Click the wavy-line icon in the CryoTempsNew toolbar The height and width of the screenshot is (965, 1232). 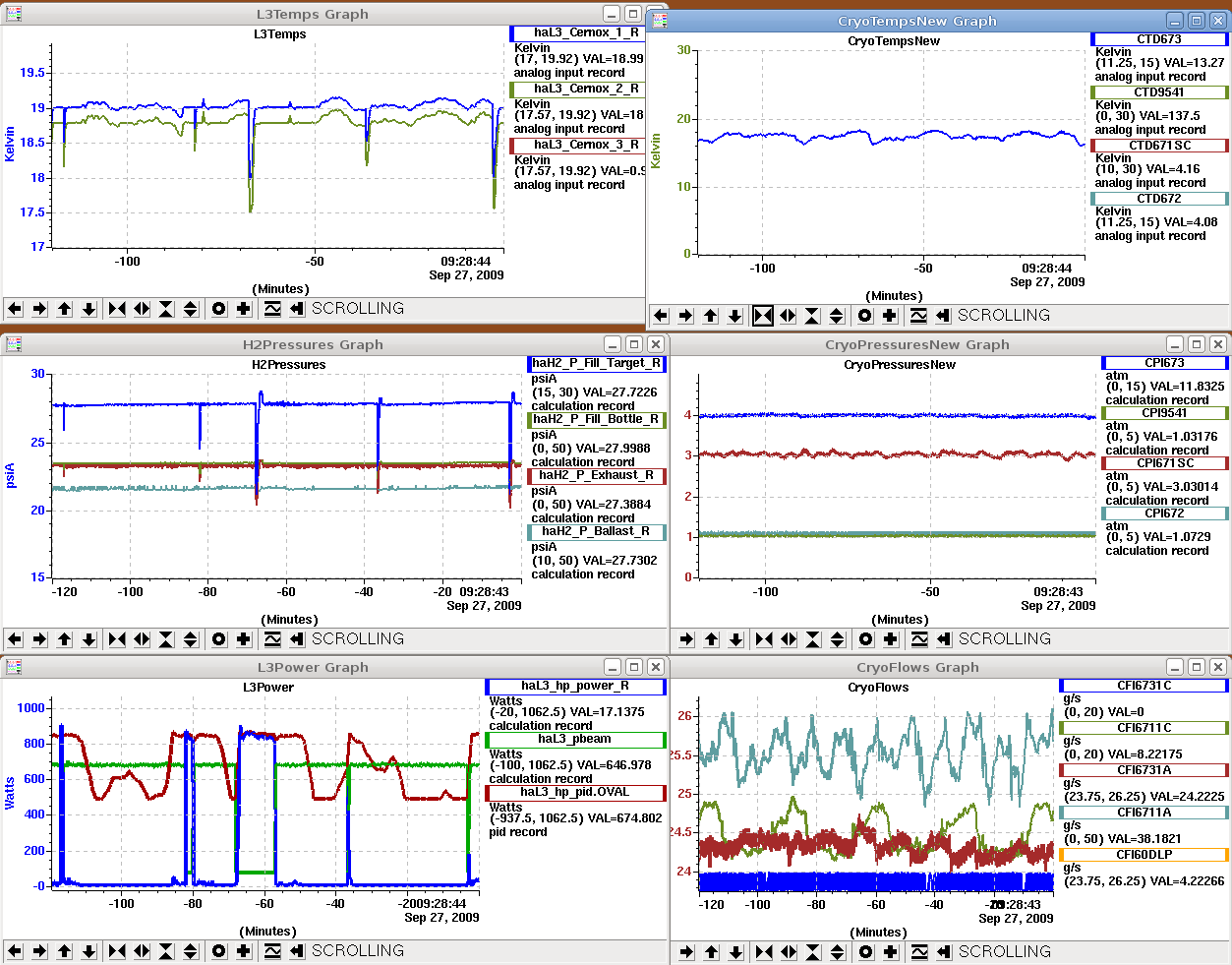tap(918, 316)
